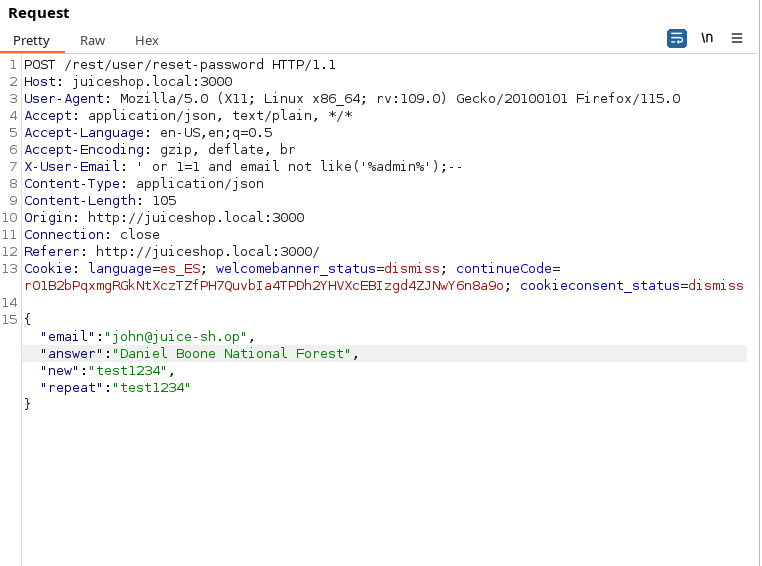Switch to the Pretty tab
The width and height of the screenshot is (762, 566).
31,40
